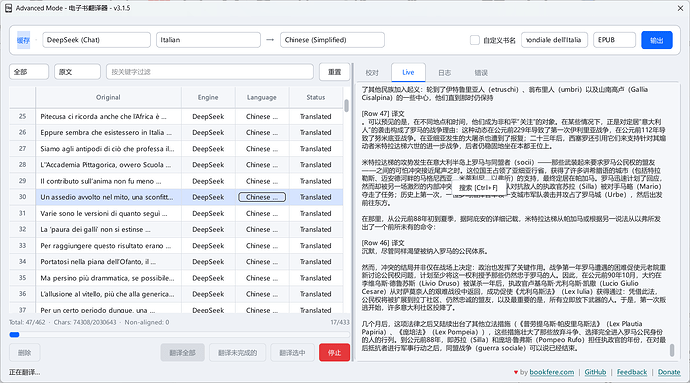Select the row "Un assedio avvolto nel mito"
The image size is (690, 383).
(x=108, y=197)
